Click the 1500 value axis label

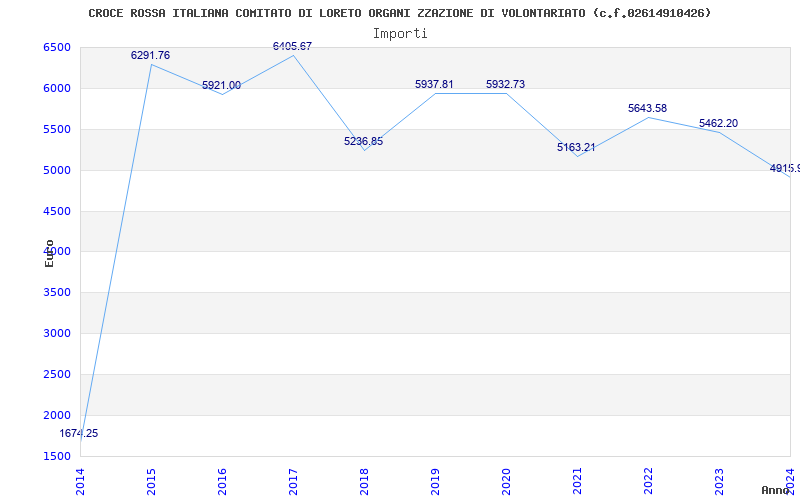tap(56, 456)
